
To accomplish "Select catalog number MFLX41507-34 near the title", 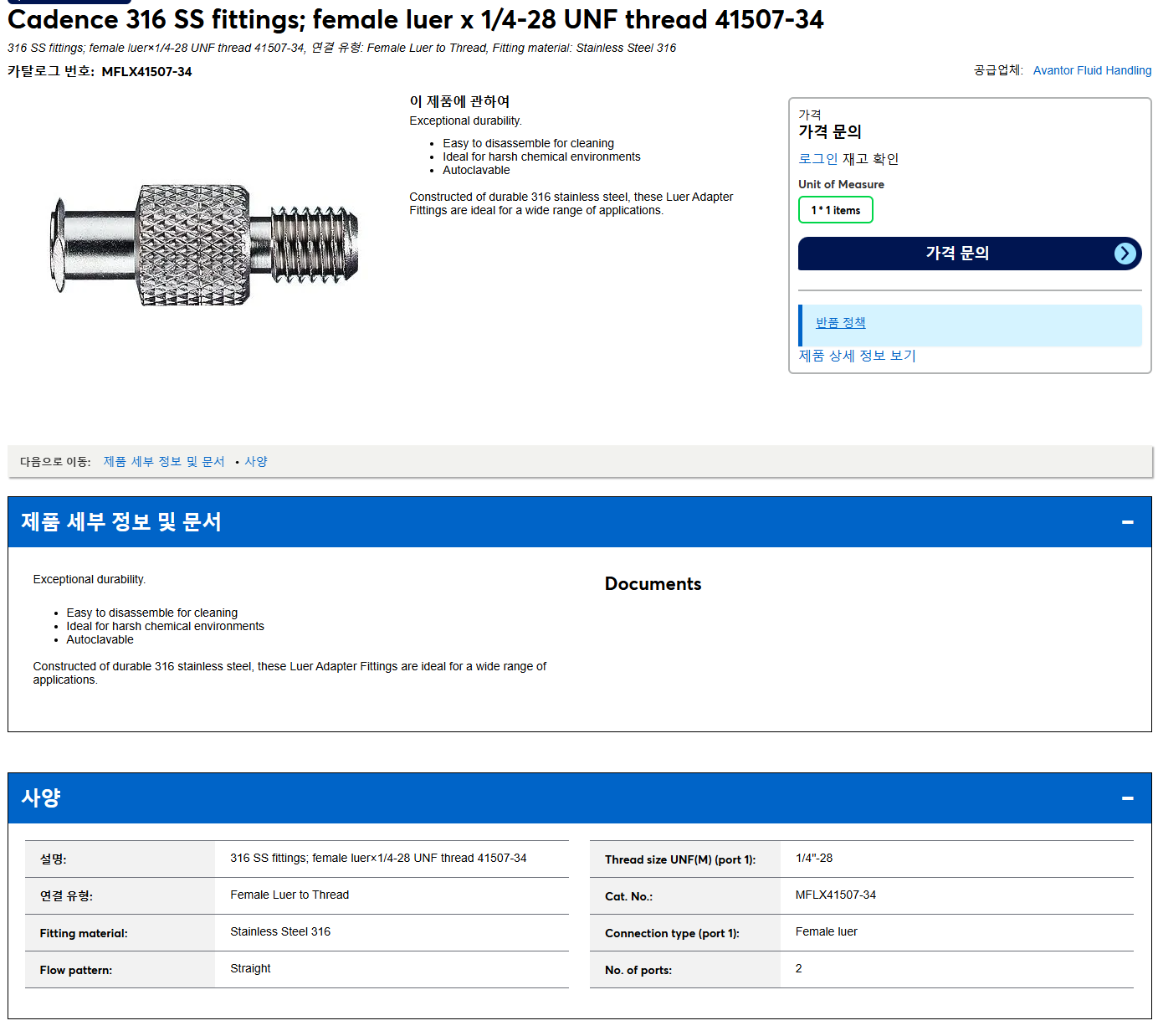I will click(146, 72).
